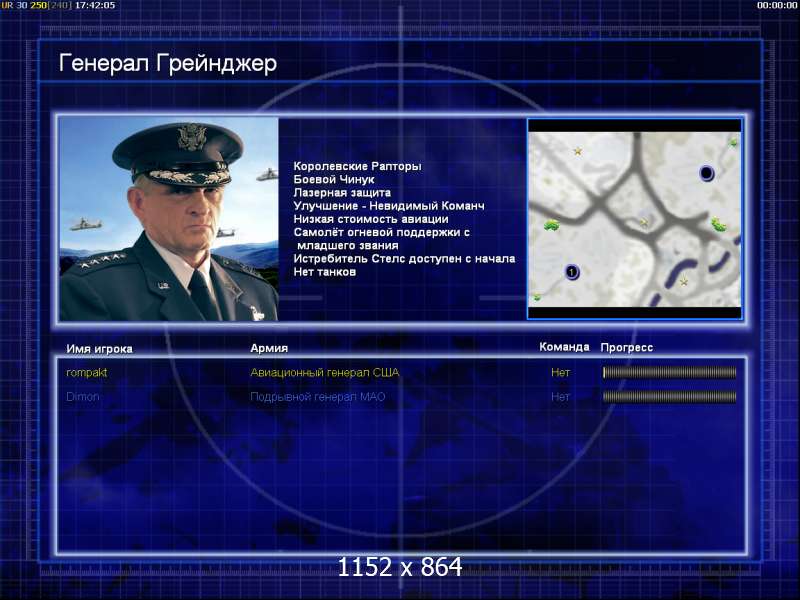Click the title 'Генерал Грейнджер'

click(x=168, y=64)
